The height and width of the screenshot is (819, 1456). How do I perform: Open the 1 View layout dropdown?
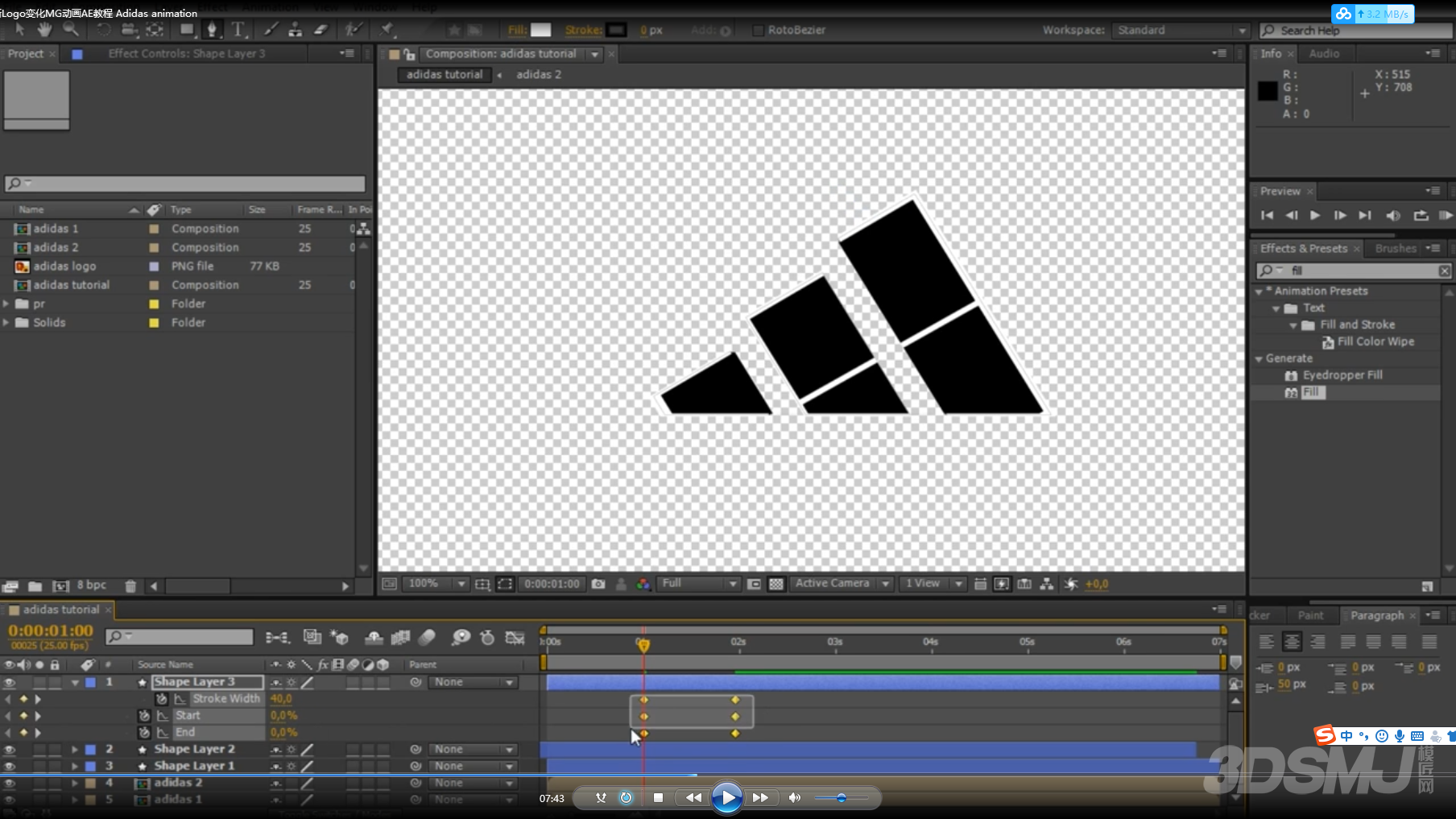coord(933,584)
